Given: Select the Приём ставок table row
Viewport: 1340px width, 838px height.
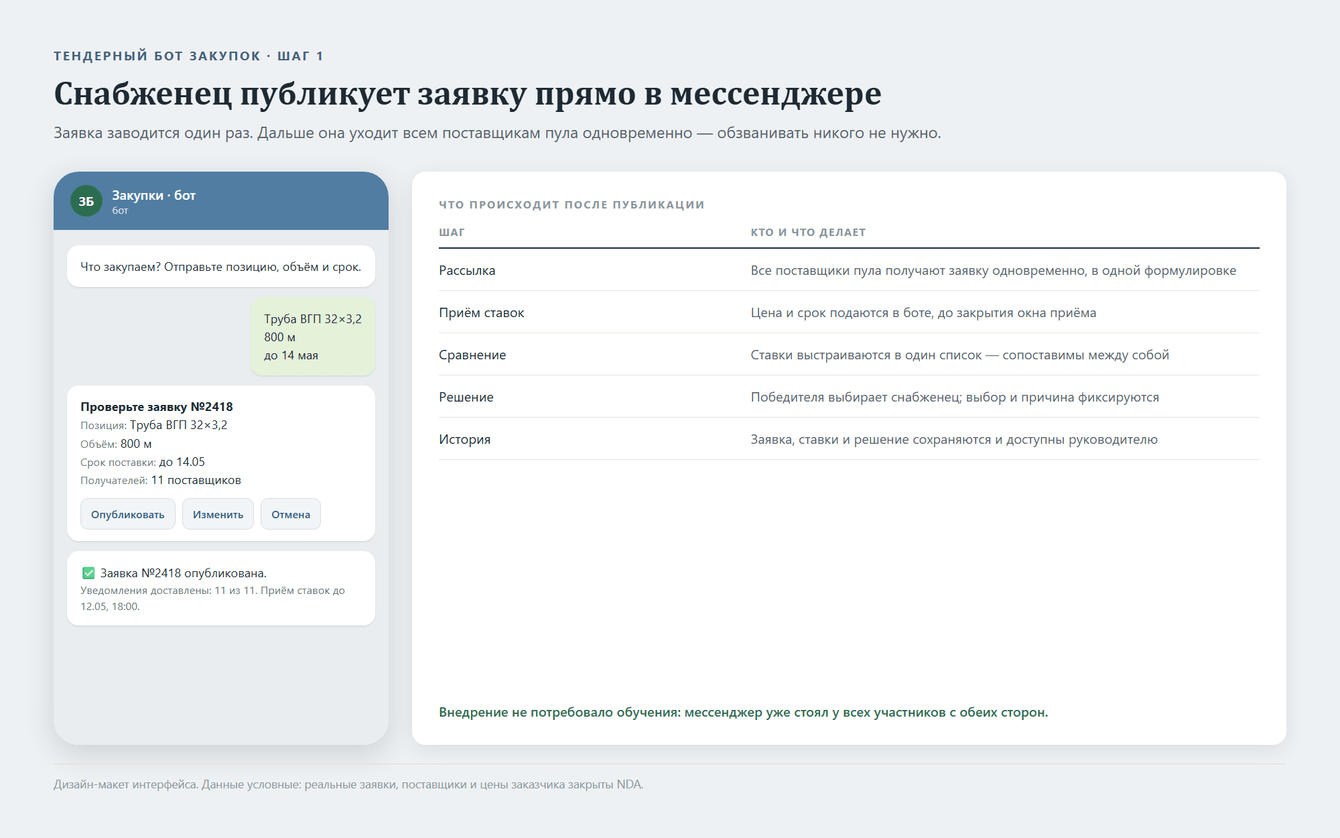Looking at the screenshot, I should pyautogui.click(x=849, y=313).
